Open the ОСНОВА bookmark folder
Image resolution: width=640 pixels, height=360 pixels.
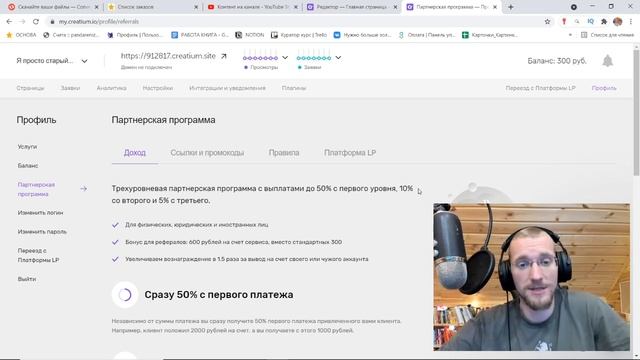[x=22, y=35]
